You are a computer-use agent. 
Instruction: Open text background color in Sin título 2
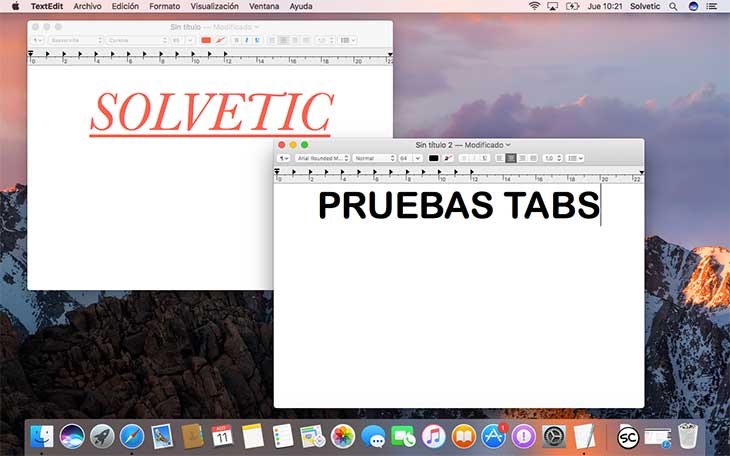[448, 158]
